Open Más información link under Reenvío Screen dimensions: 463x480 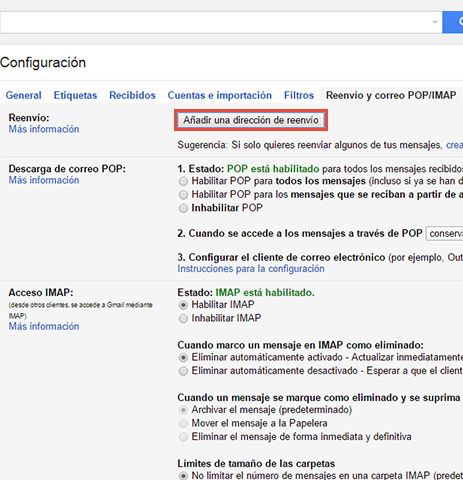pos(44,129)
